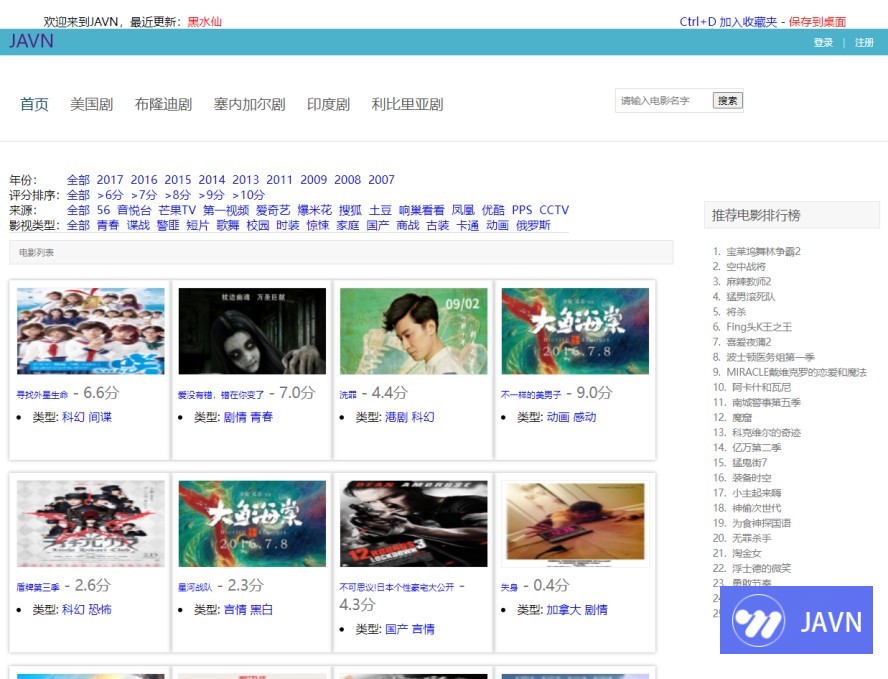Screen dimensions: 888x679
Task: Open the 洗罪 poster thumbnail
Action: [x=413, y=331]
